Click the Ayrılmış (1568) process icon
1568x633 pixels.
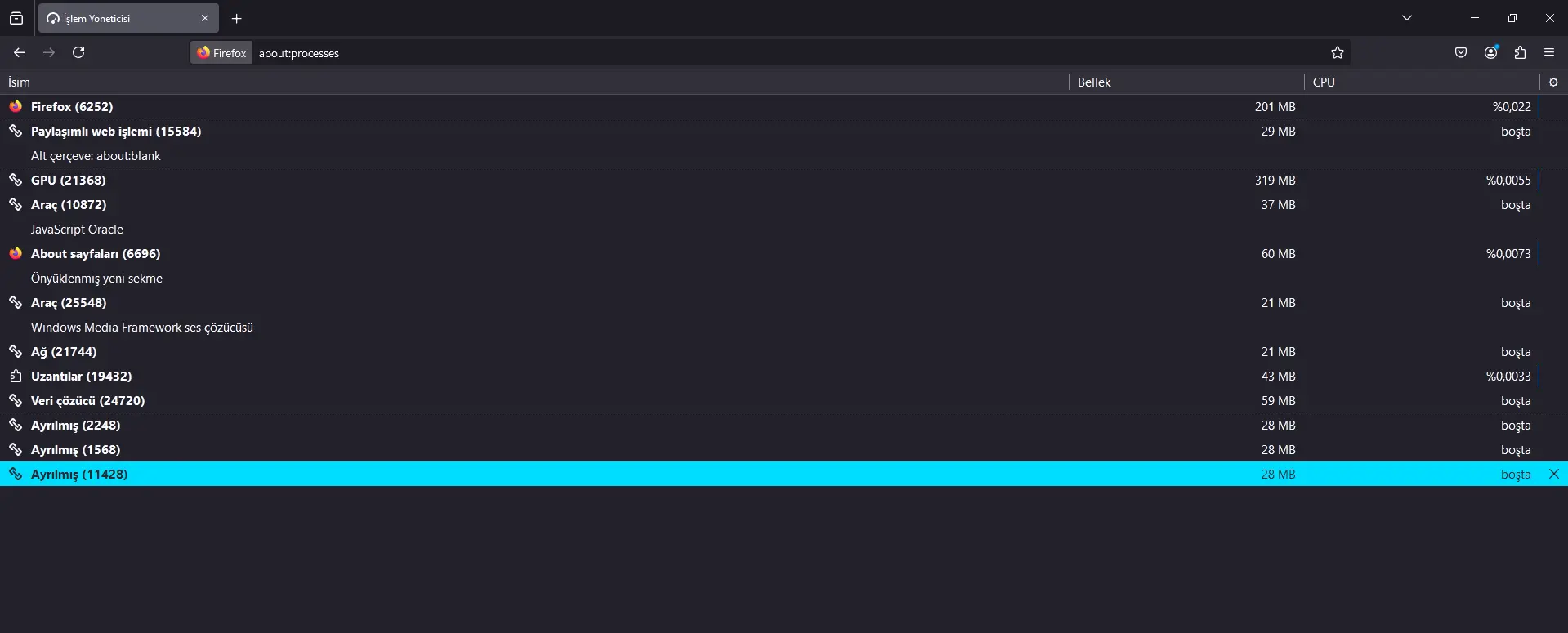point(16,449)
